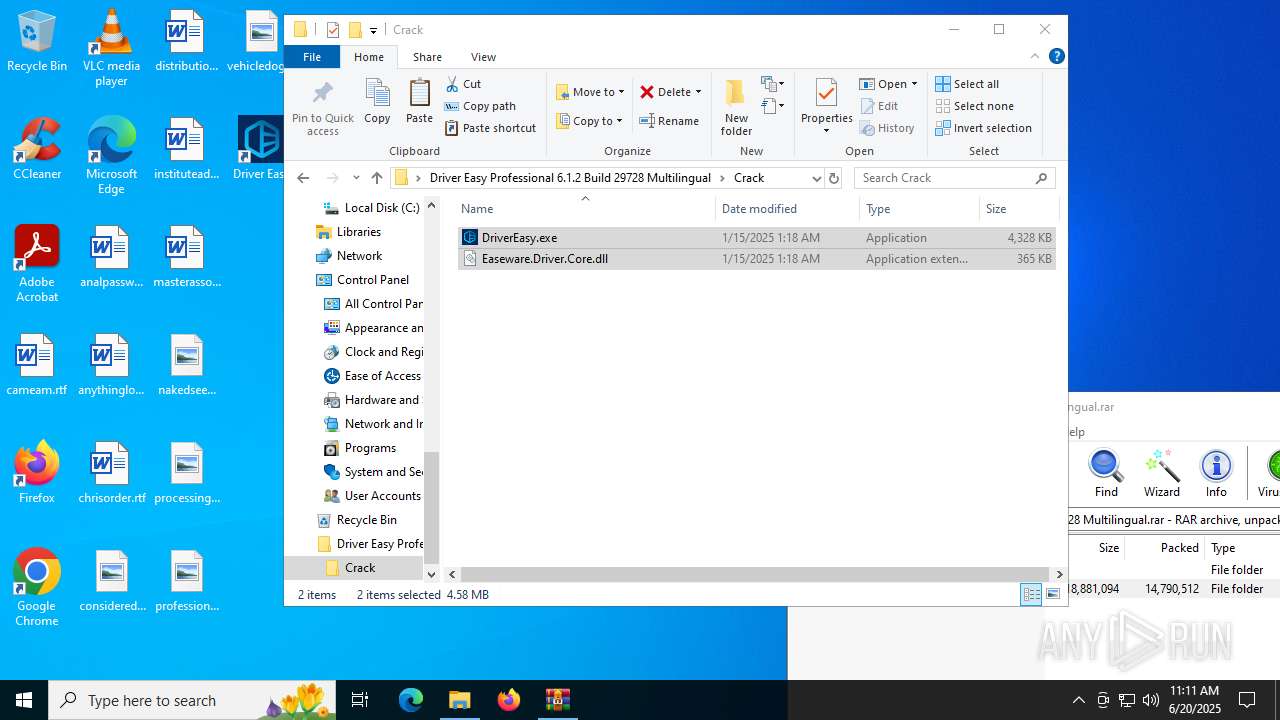Click WinRAR Find toolbar icon
The width and height of the screenshot is (1280, 720).
pos(1106,474)
